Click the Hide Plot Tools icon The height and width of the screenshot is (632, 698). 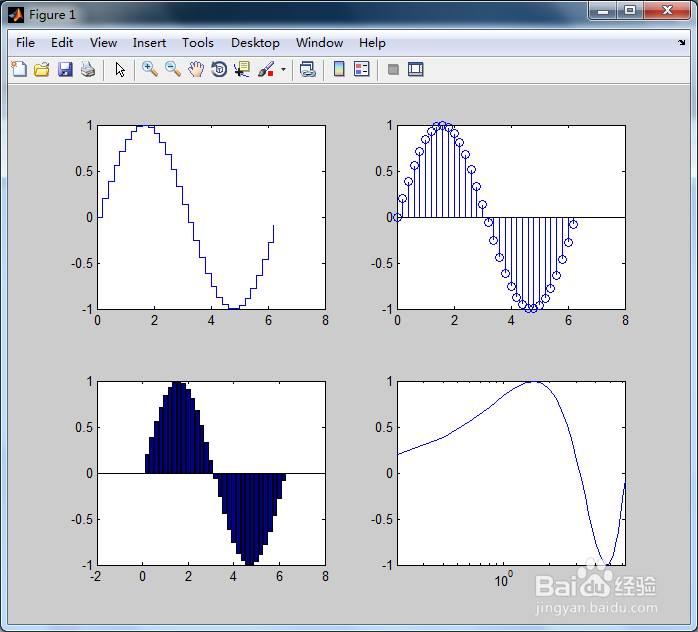[x=393, y=69]
